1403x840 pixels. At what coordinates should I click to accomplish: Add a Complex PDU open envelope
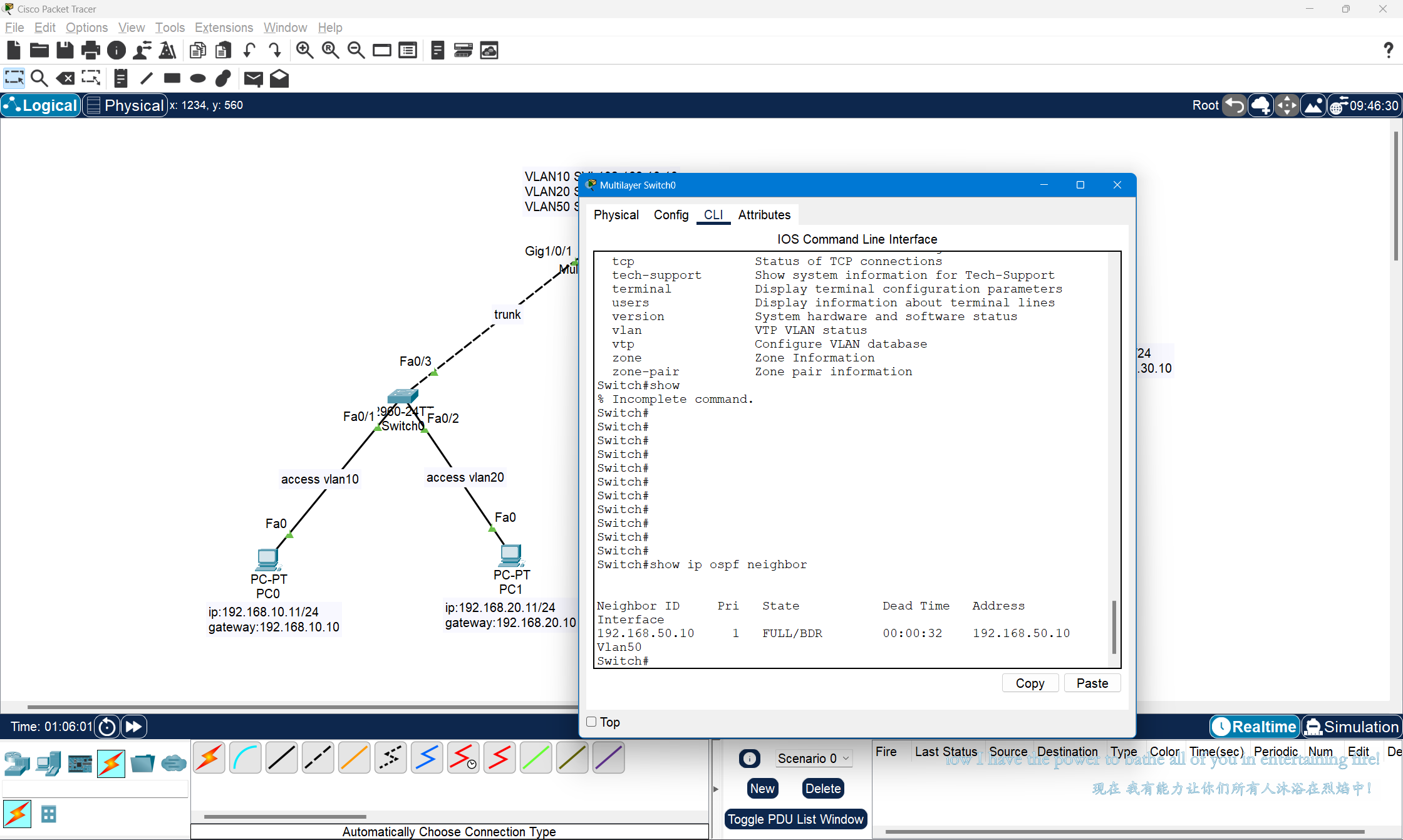[x=279, y=78]
